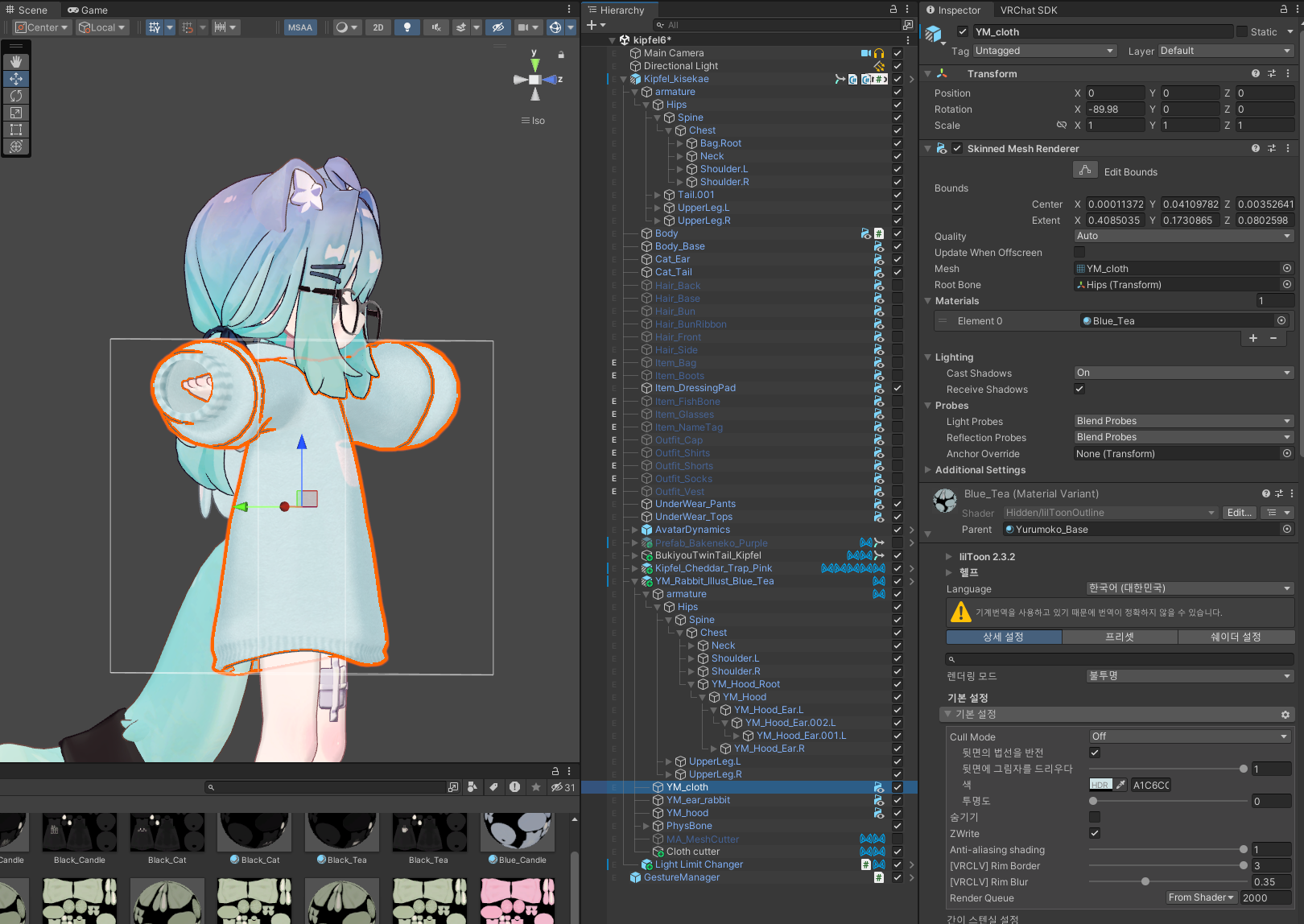Image resolution: width=1304 pixels, height=924 pixels.
Task: Toggle Receive Shadows checkbox
Action: 1079,389
